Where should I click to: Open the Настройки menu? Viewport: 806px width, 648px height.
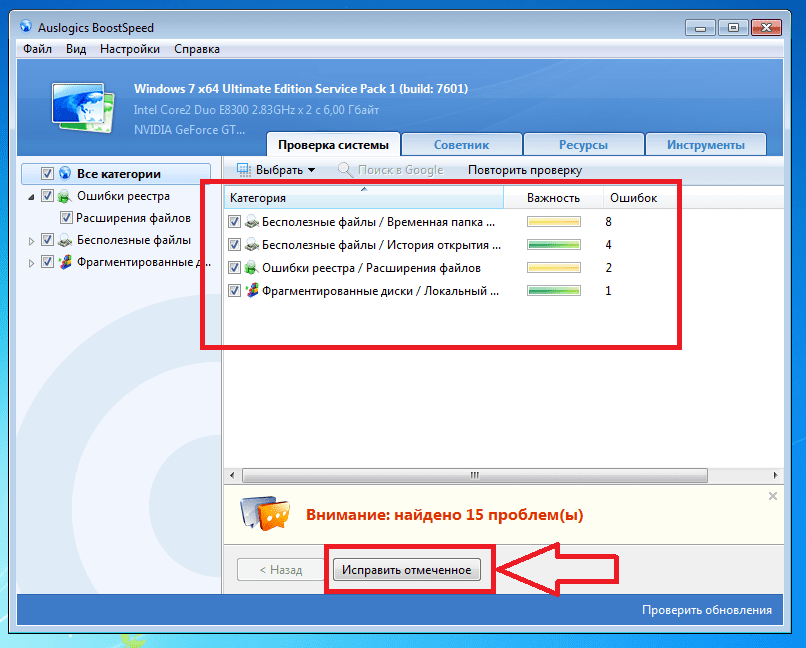point(130,49)
